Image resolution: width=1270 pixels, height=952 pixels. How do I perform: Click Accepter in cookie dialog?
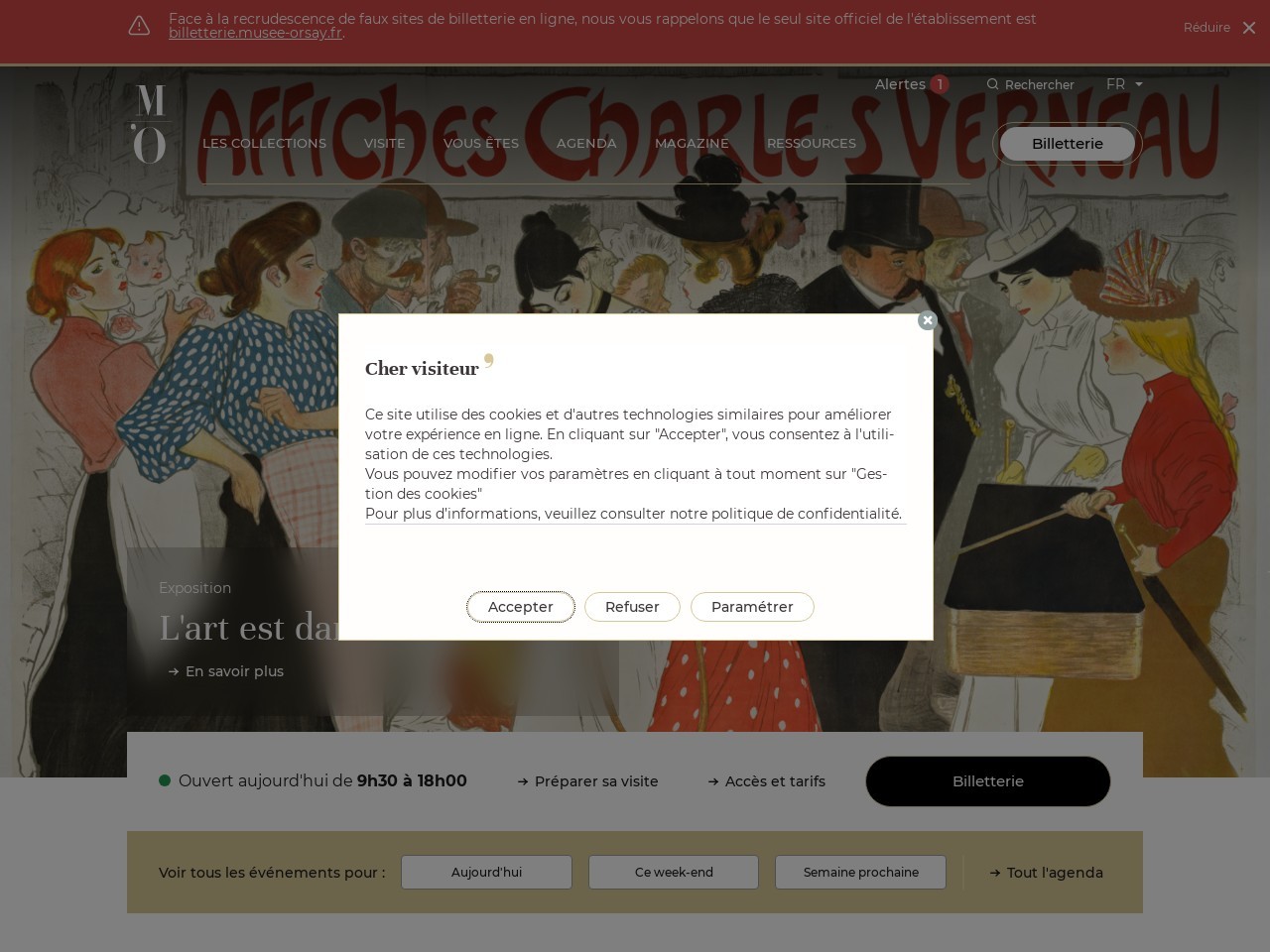[x=521, y=607]
